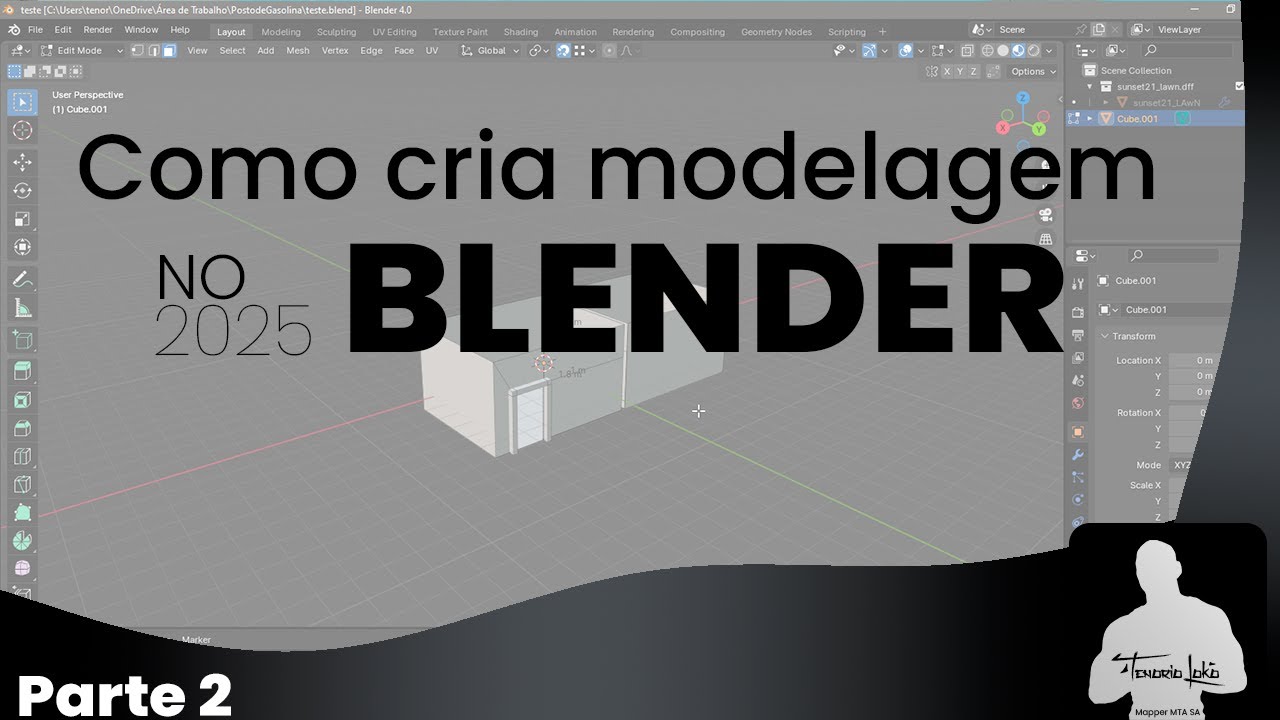Toggle show gizmo button
This screenshot has height=720, width=1280.
869,50
